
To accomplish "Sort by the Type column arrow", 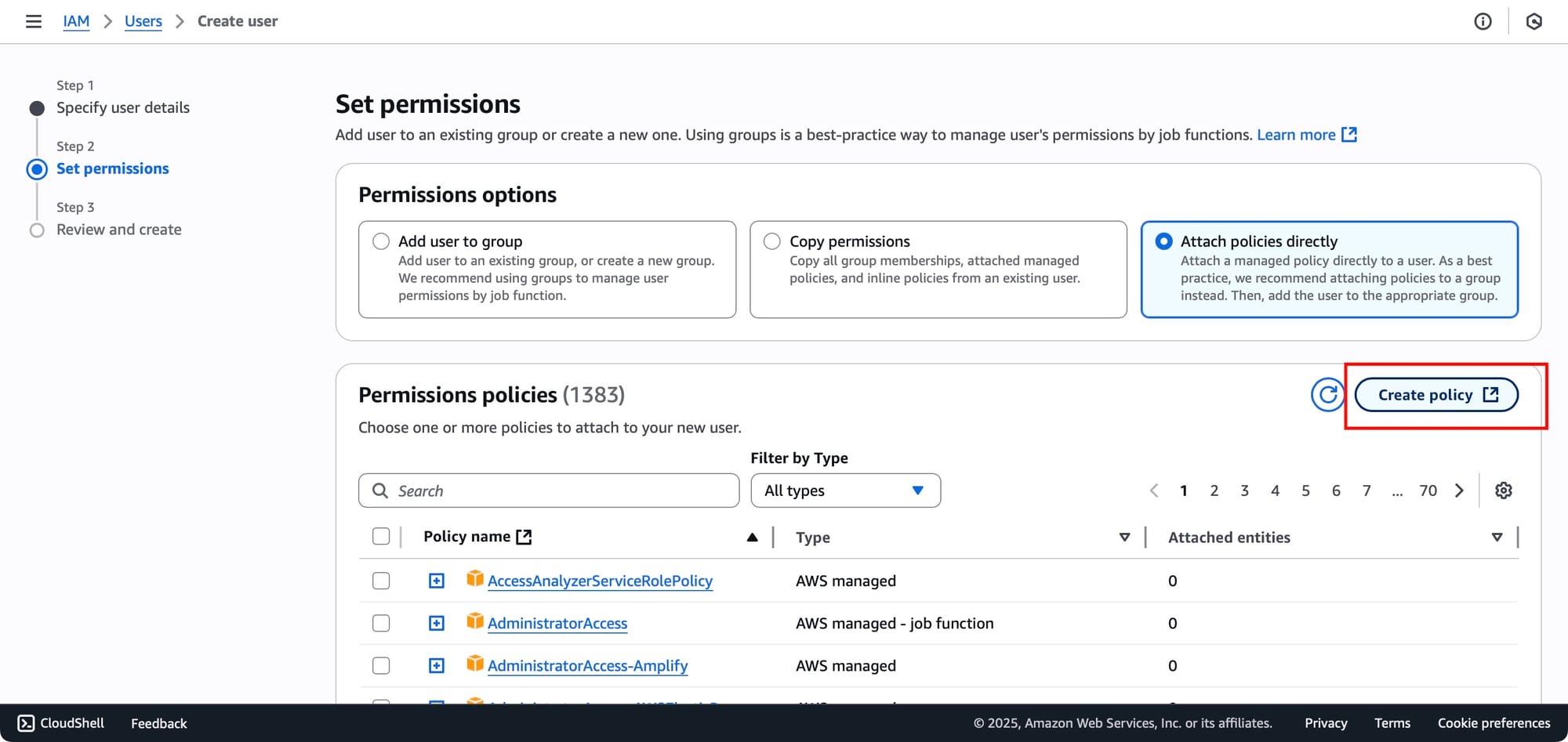I will click(1124, 537).
